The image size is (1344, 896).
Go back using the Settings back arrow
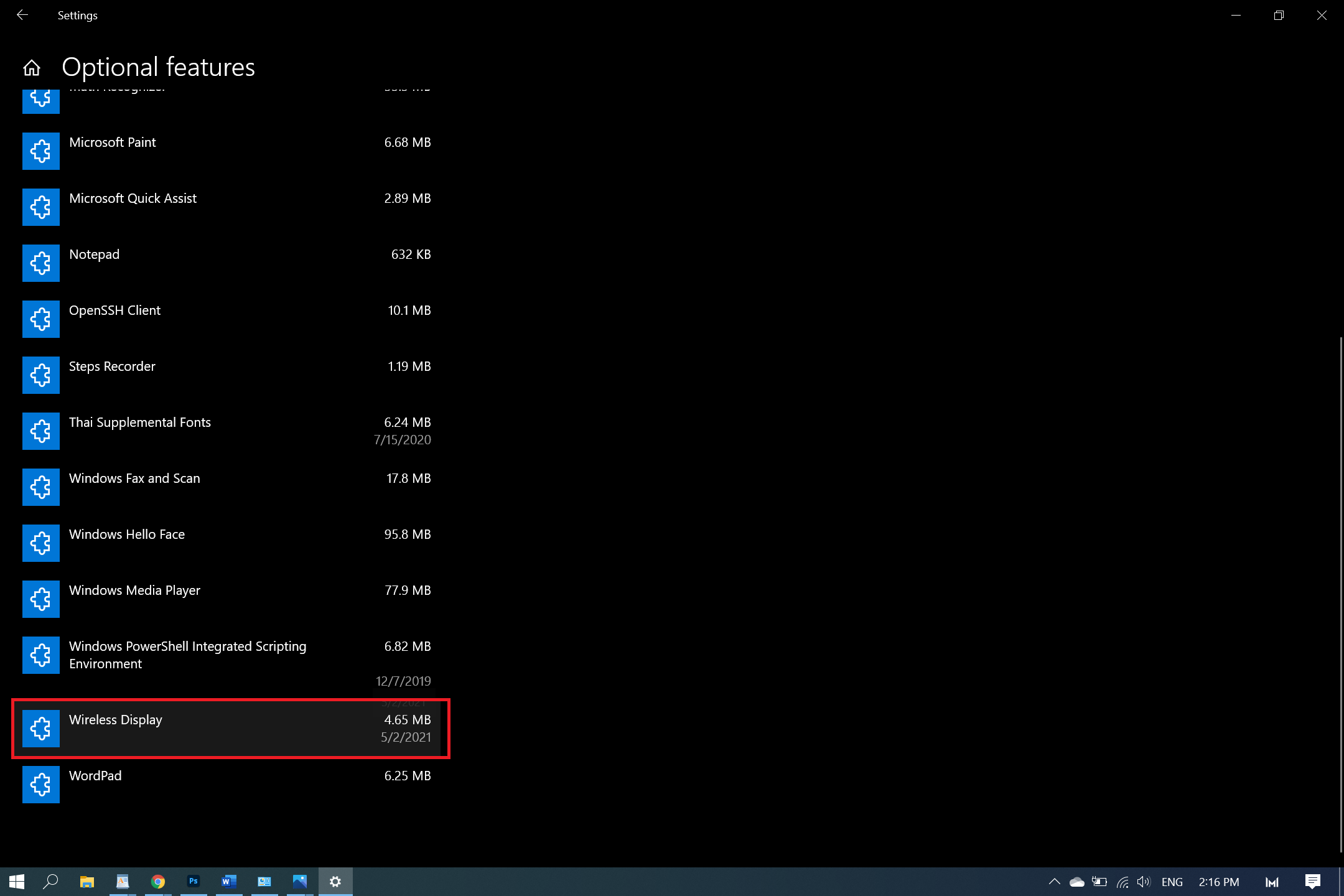pos(22,15)
